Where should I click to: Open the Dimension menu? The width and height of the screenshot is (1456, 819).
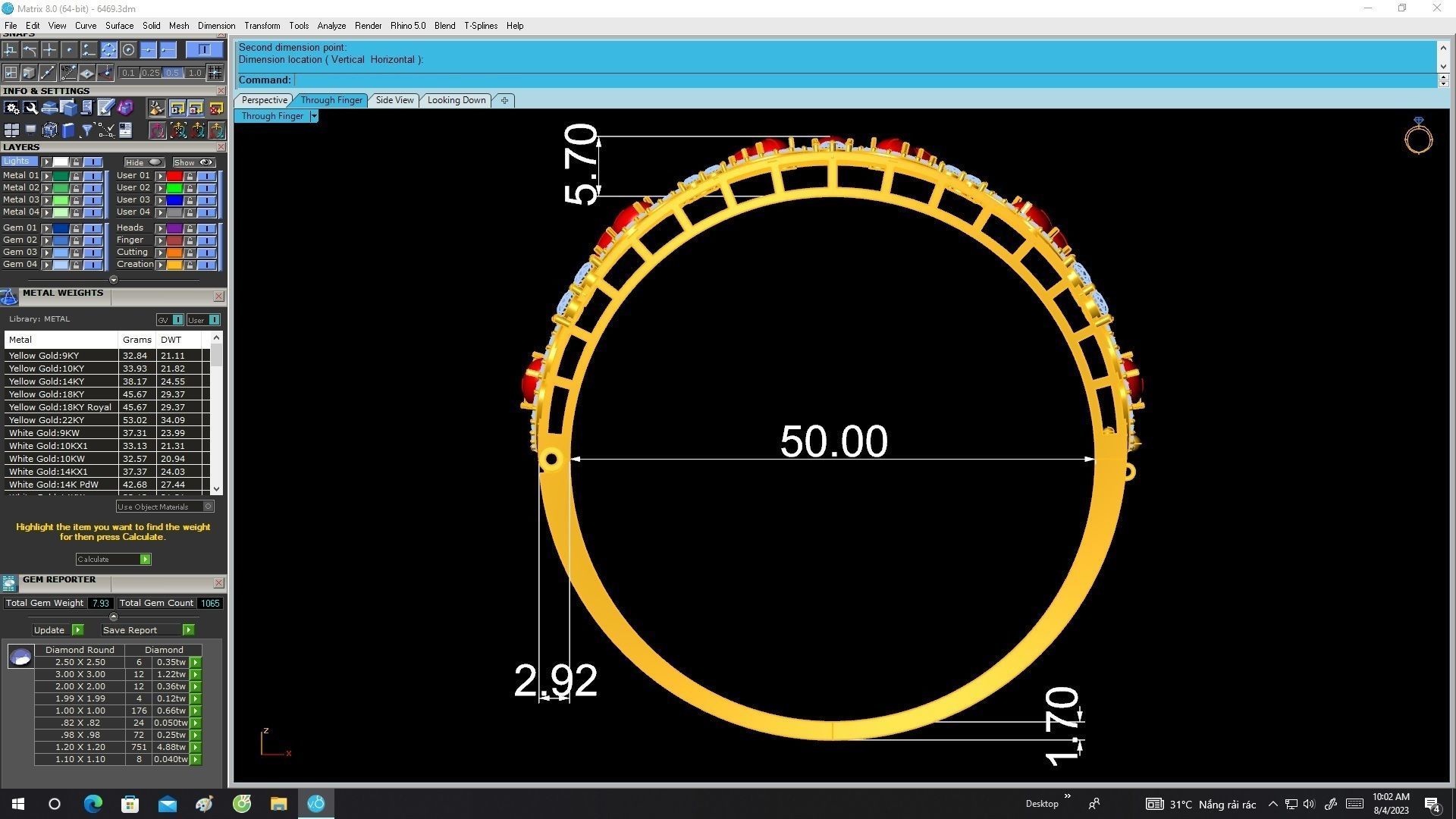click(216, 26)
